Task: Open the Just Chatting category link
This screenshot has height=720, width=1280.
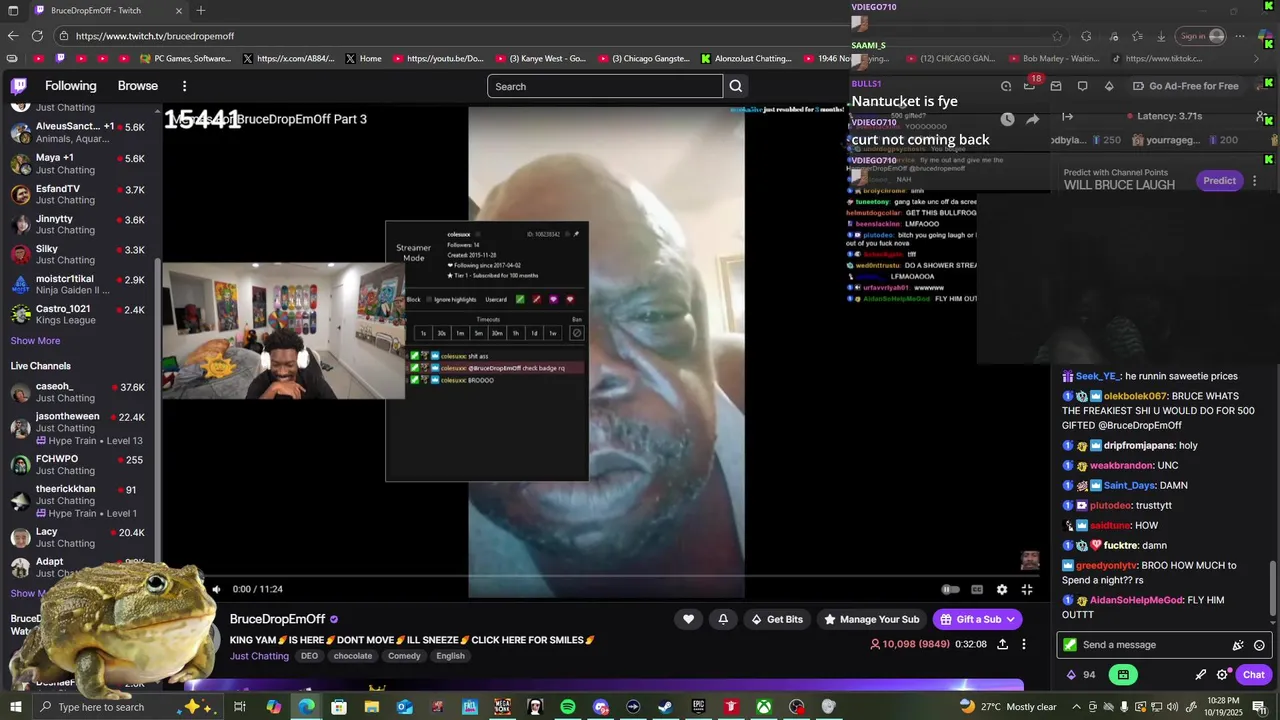Action: (x=259, y=656)
